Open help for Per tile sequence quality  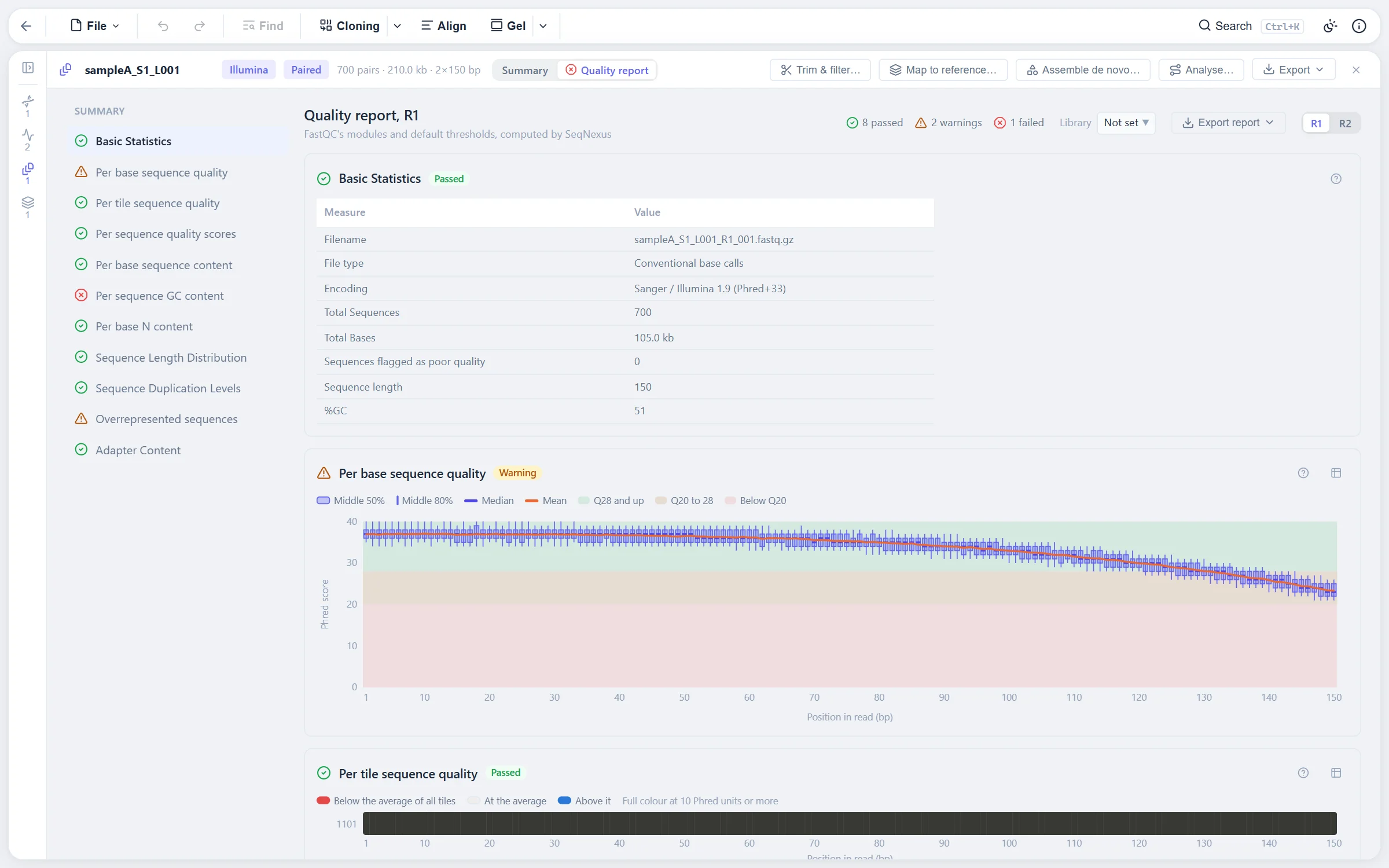coord(1303,773)
